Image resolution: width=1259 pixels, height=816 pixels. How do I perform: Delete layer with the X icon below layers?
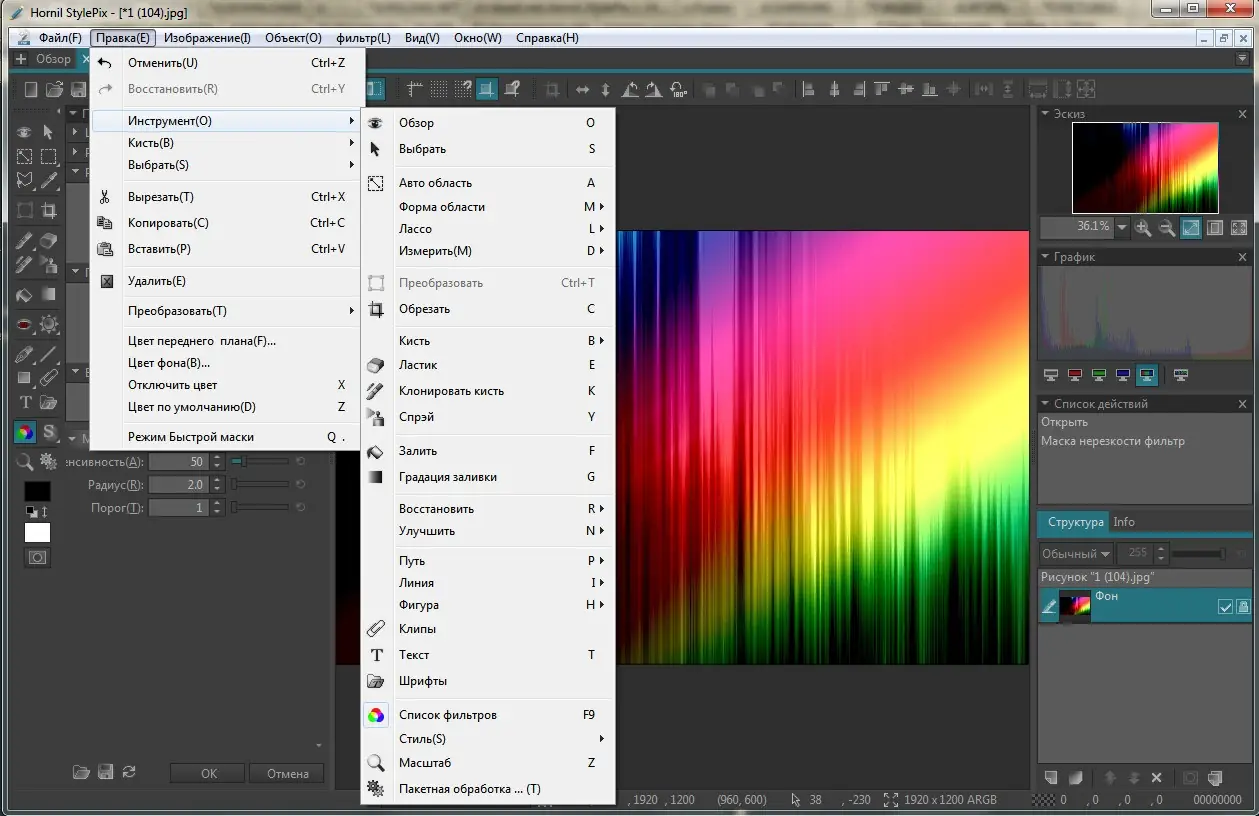tap(1157, 778)
